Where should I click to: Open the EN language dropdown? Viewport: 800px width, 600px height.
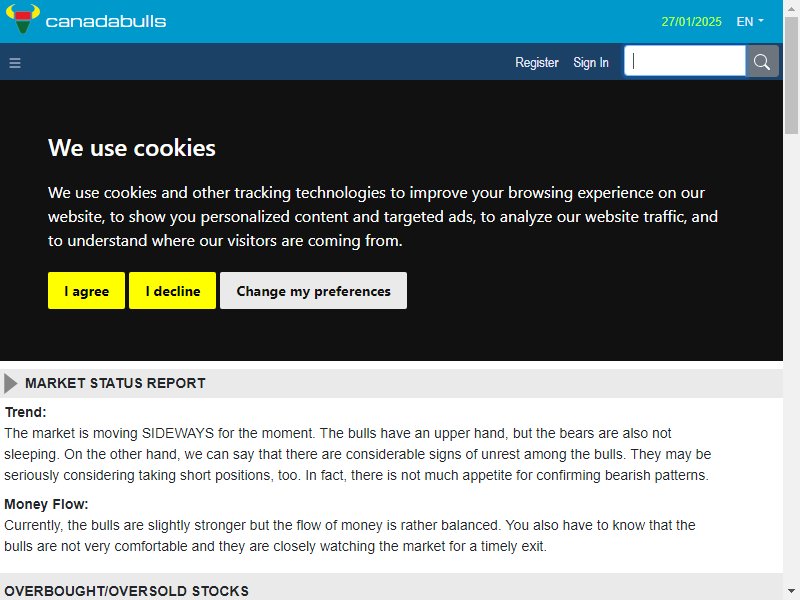coord(749,21)
